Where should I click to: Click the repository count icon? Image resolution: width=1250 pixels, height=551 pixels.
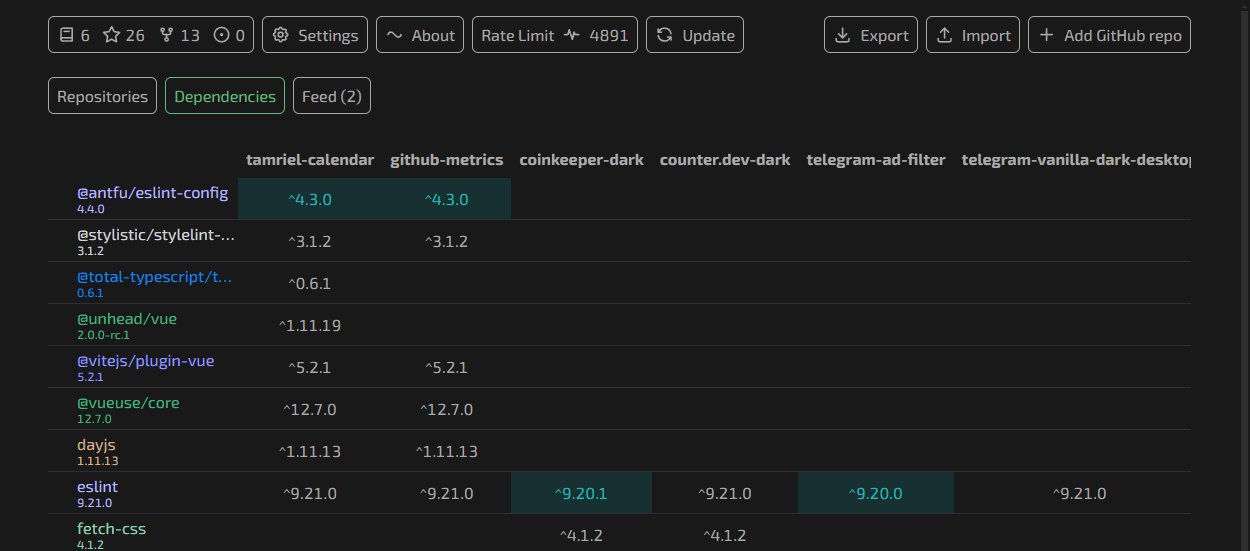(x=67, y=35)
